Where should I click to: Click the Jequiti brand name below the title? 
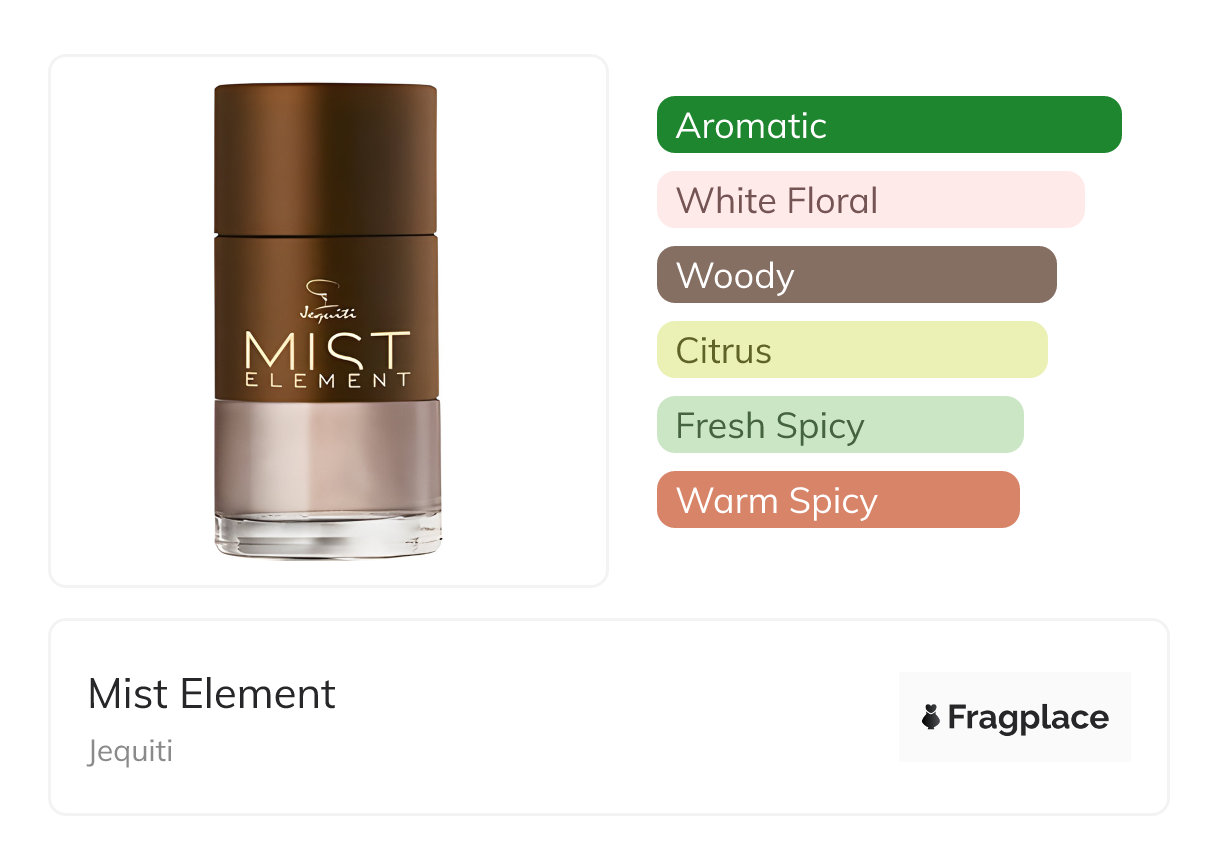click(x=130, y=751)
